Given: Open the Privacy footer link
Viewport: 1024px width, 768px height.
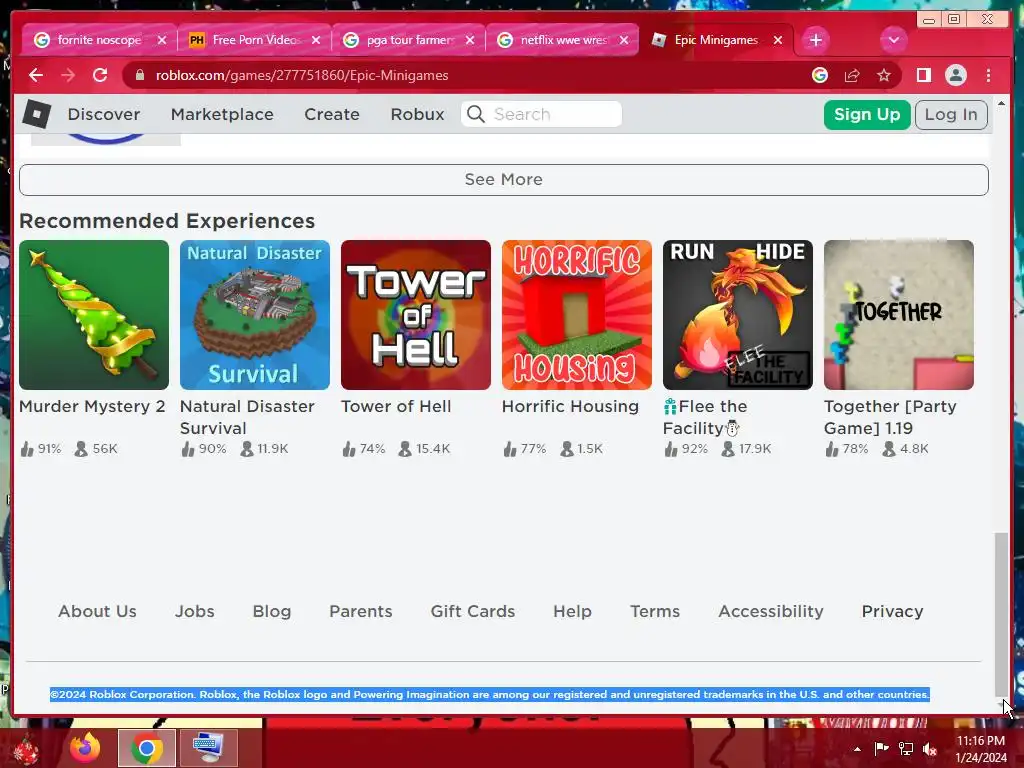Looking at the screenshot, I should coord(892,611).
